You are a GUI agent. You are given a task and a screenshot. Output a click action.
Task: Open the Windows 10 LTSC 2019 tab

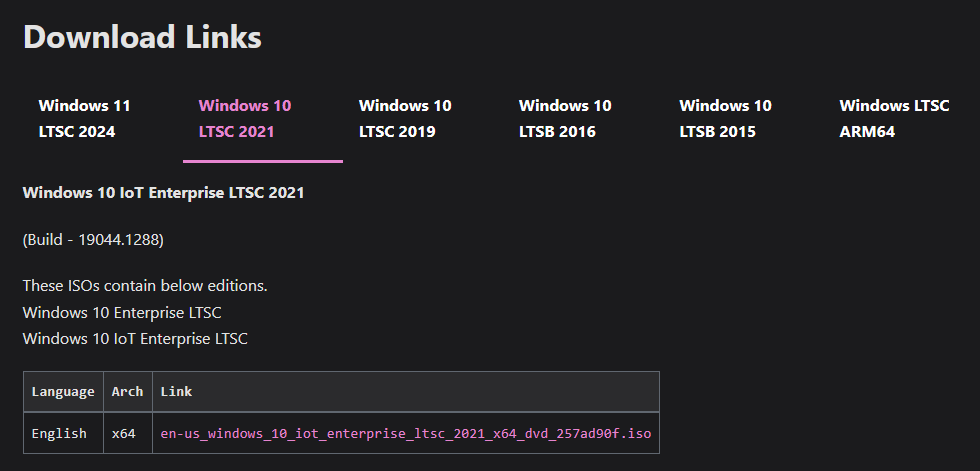405,119
